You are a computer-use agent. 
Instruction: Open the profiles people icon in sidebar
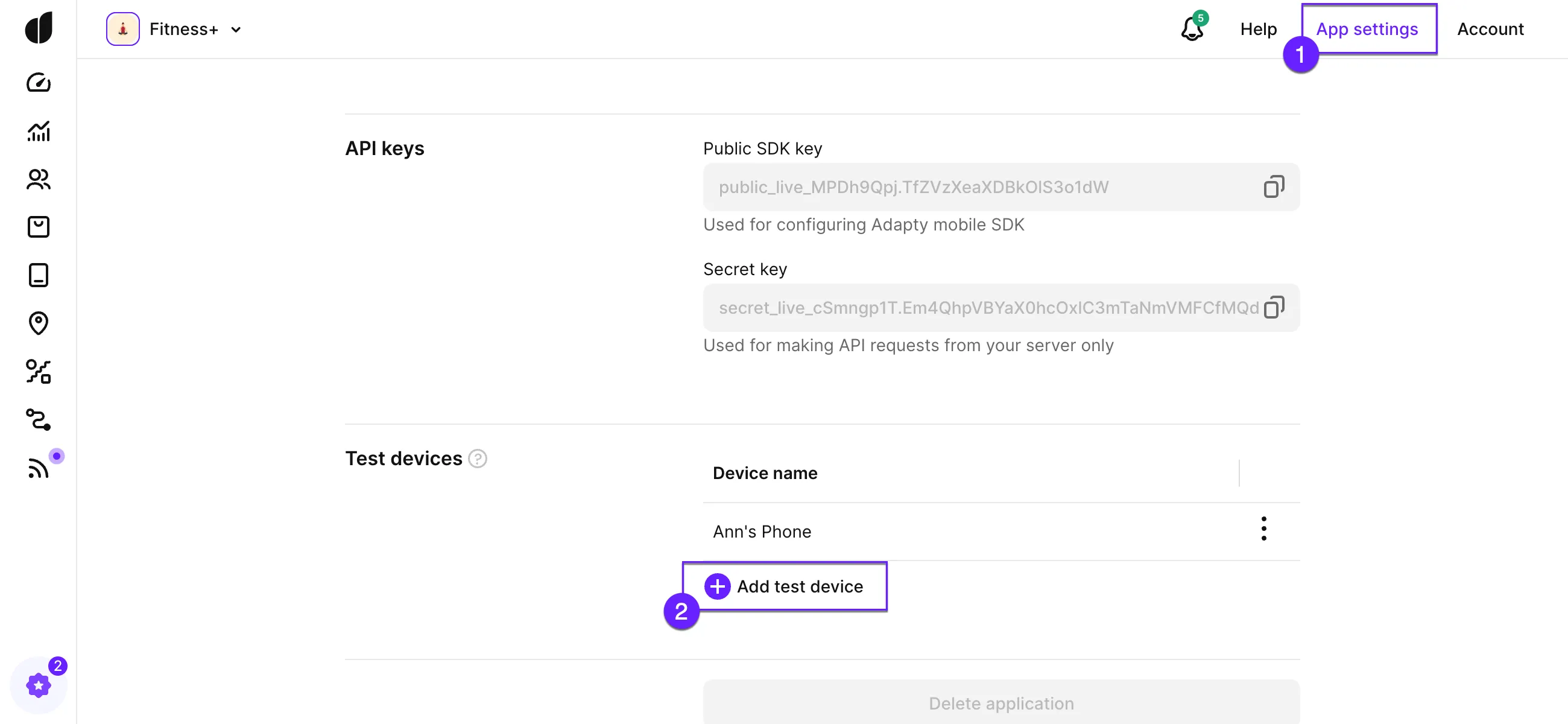39,179
